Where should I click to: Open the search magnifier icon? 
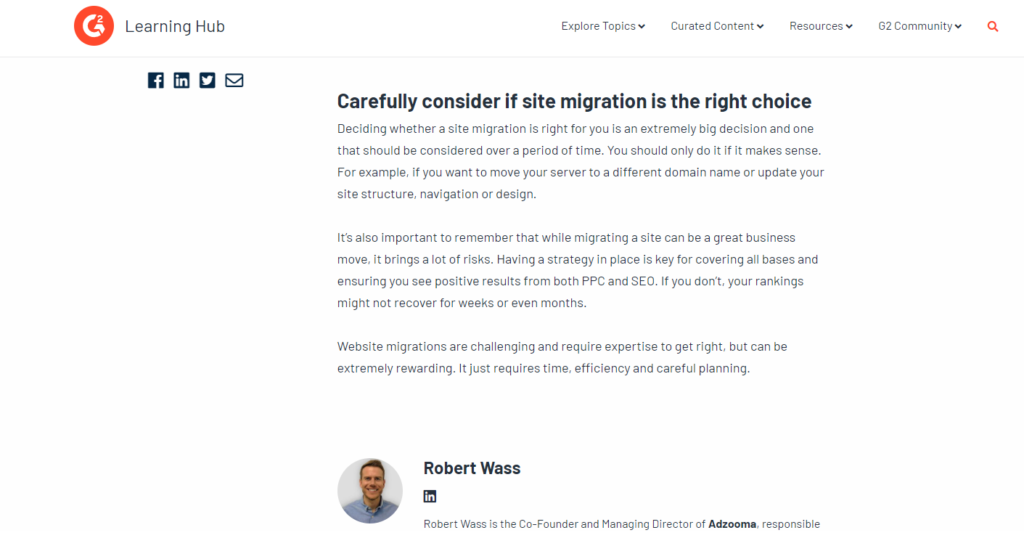(x=993, y=27)
